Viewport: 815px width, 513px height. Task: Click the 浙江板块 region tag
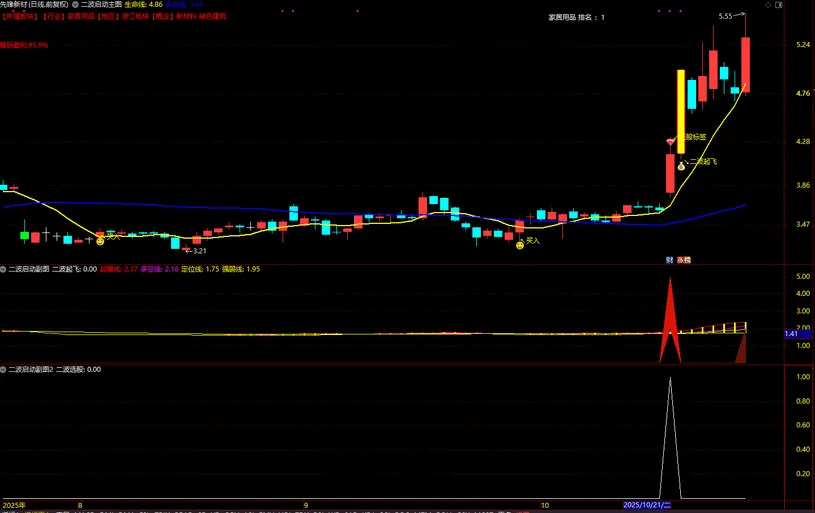coord(135,16)
